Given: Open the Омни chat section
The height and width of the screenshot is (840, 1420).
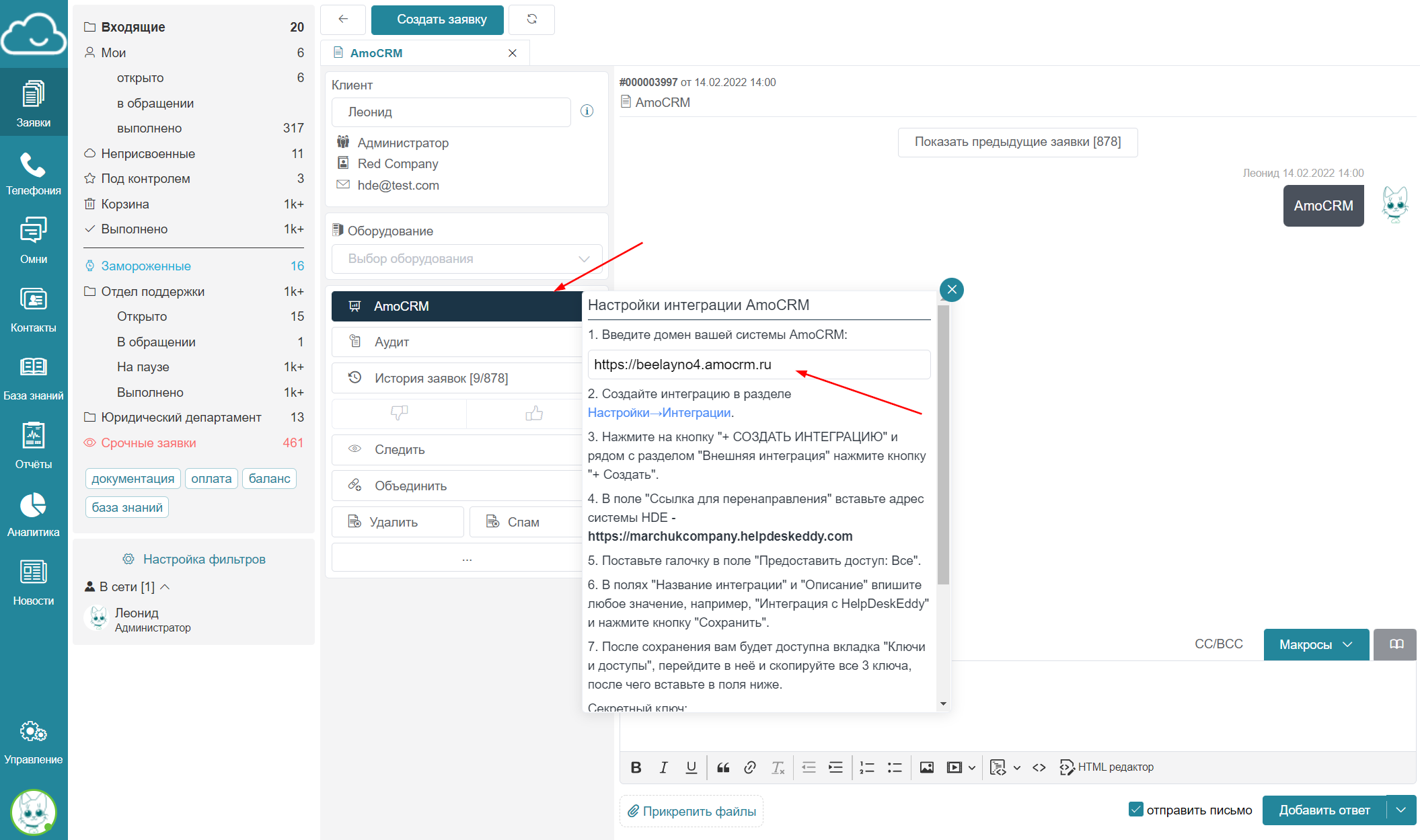Looking at the screenshot, I should (x=34, y=241).
